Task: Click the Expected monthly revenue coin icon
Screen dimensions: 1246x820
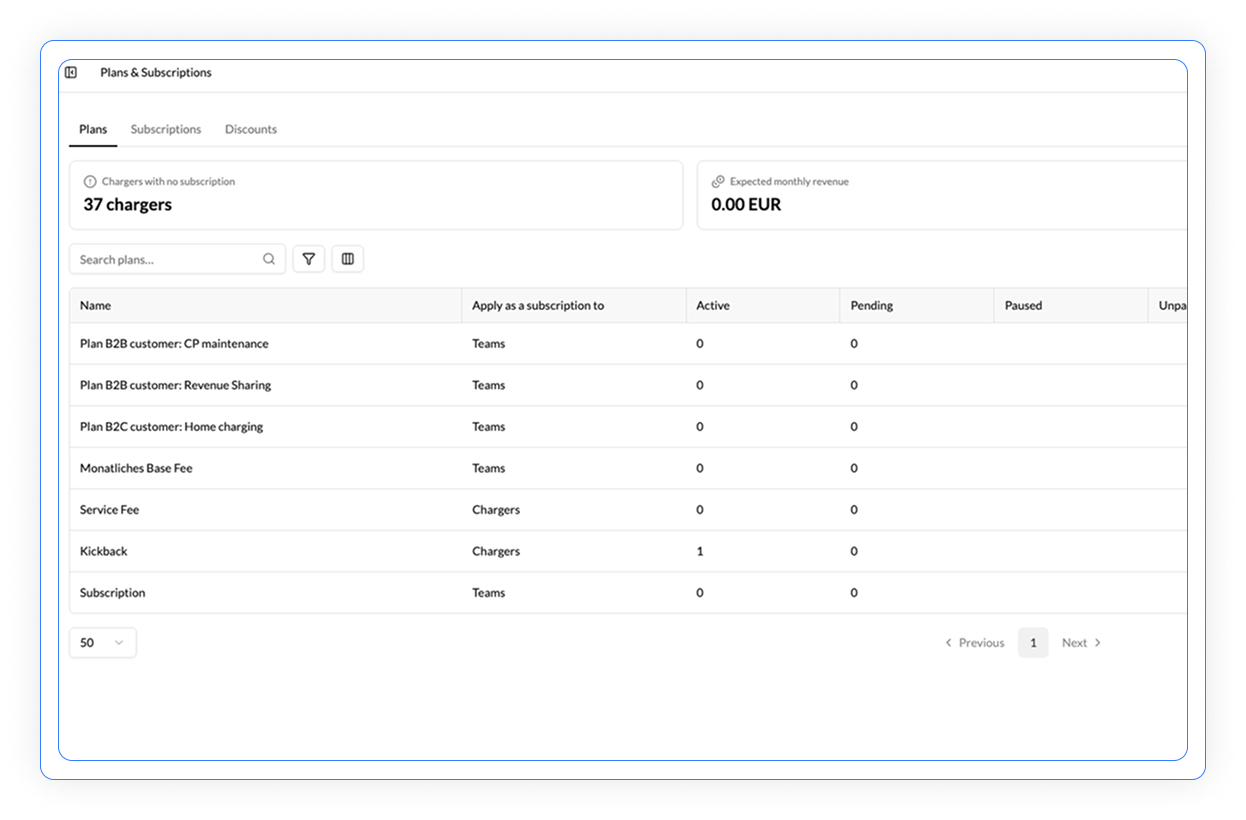Action: [x=718, y=182]
